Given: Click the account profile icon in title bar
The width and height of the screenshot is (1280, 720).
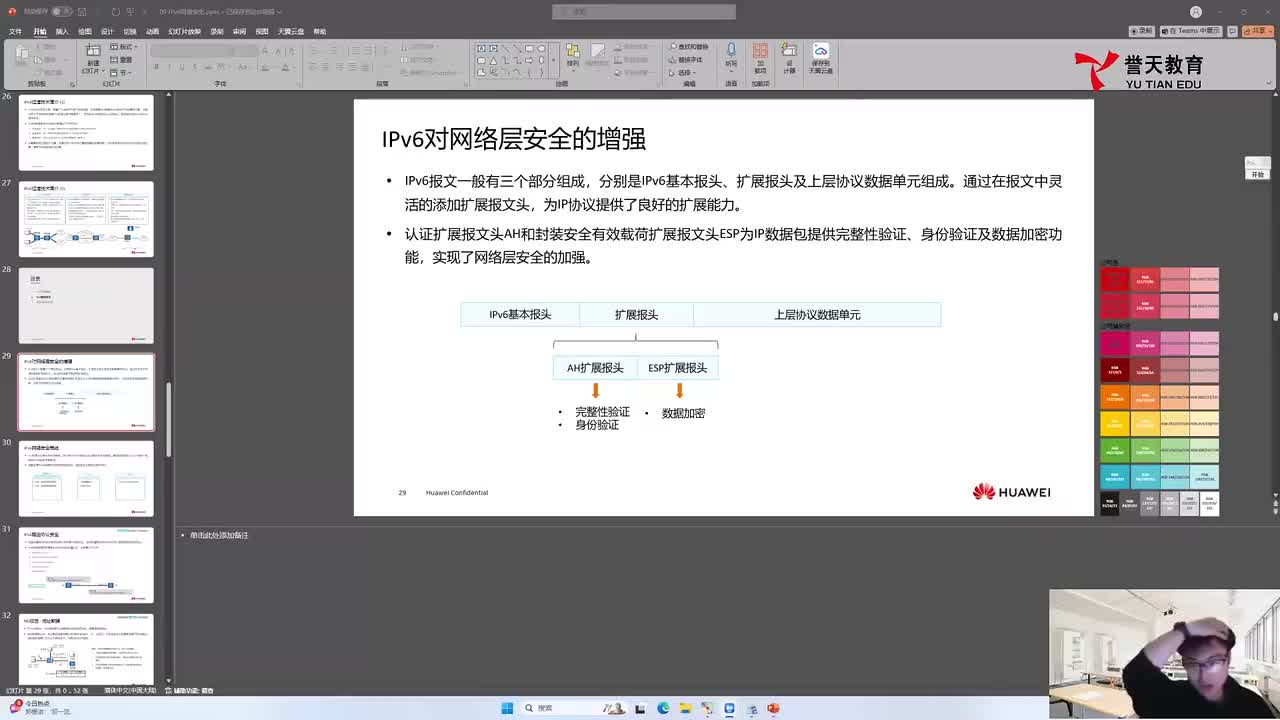Looking at the screenshot, I should click(x=1196, y=12).
